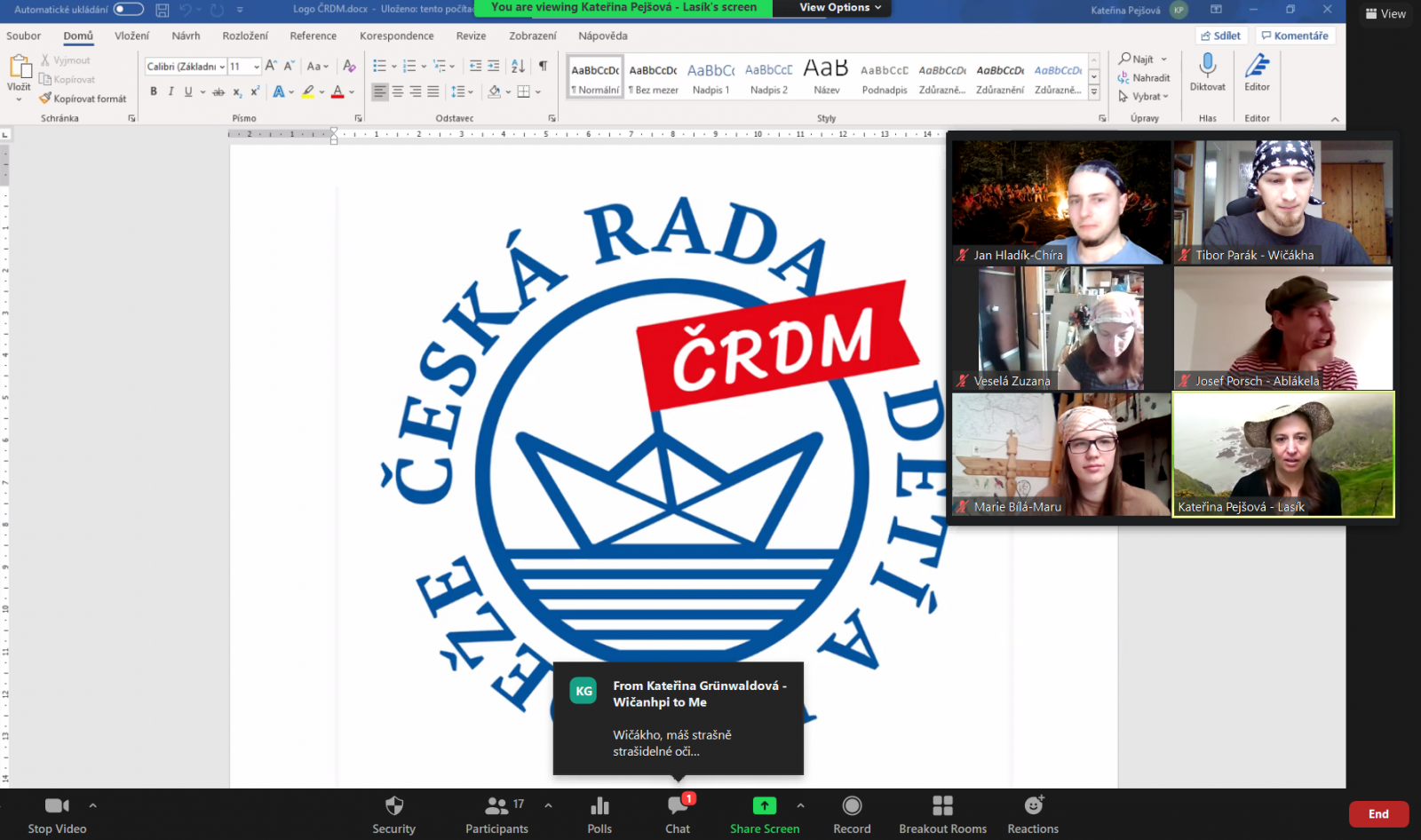Expand Stop Video options arrow
Image resolution: width=1421 pixels, height=840 pixels.
coord(93,805)
